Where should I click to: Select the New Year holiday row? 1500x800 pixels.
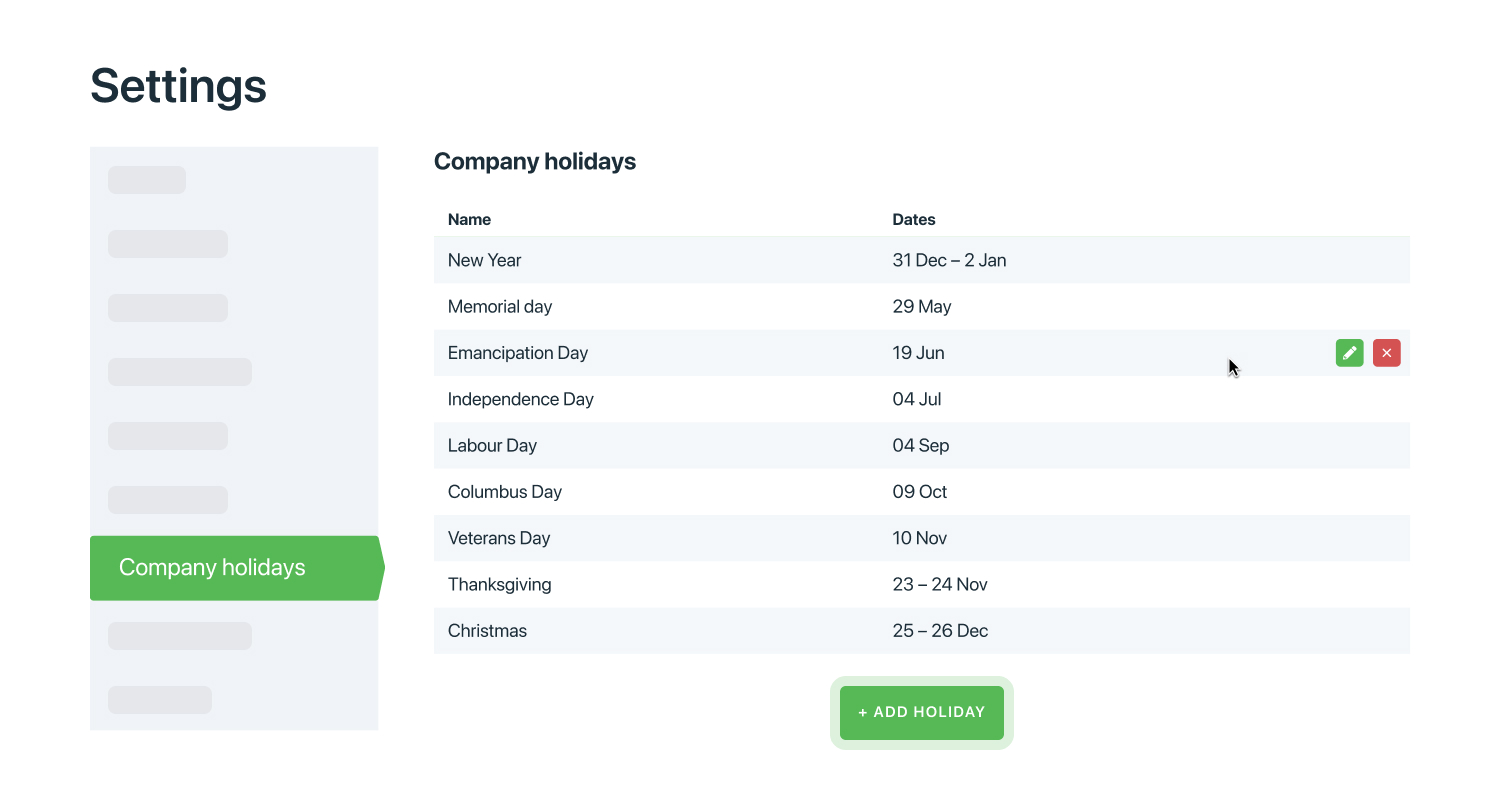click(x=485, y=260)
